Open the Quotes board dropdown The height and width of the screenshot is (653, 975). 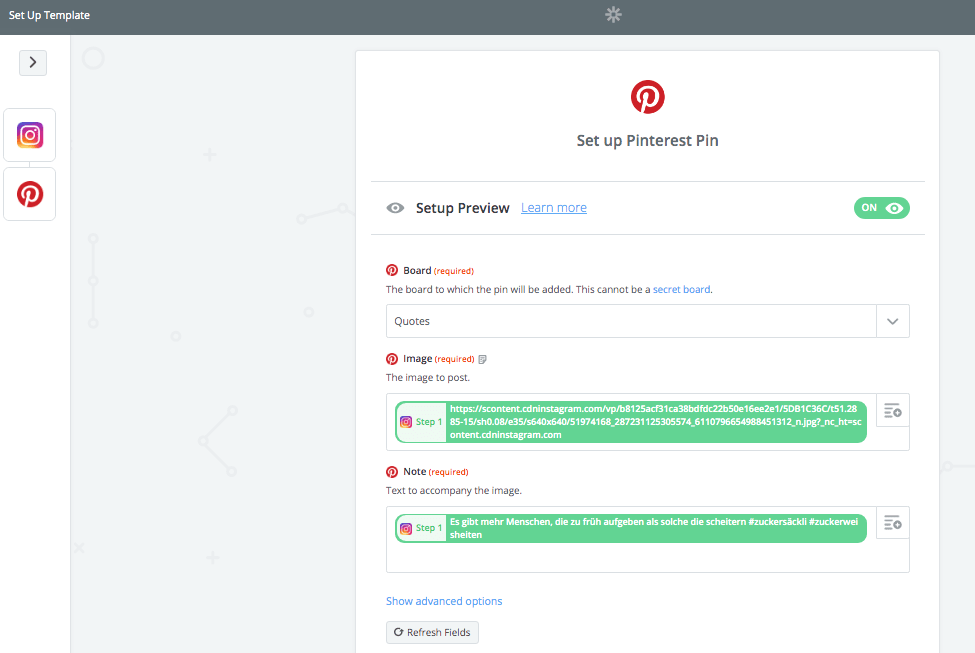coord(892,321)
